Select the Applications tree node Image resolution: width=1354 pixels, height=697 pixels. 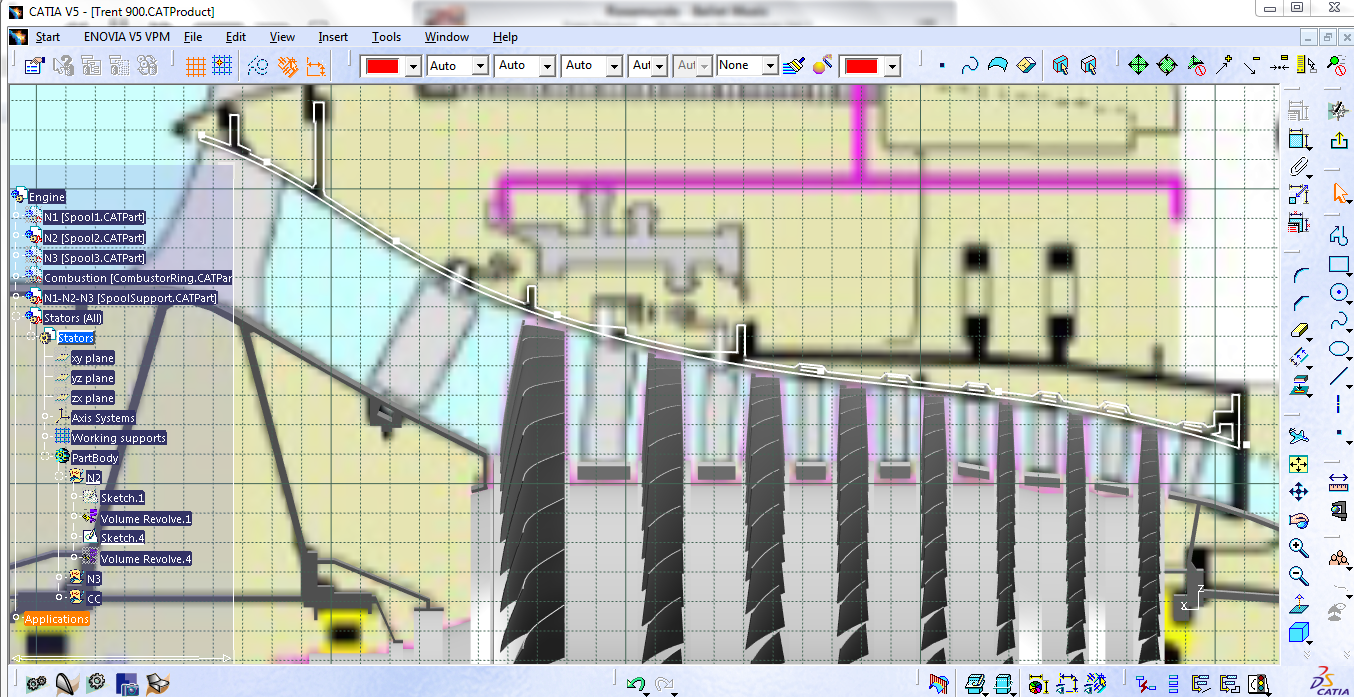point(56,618)
